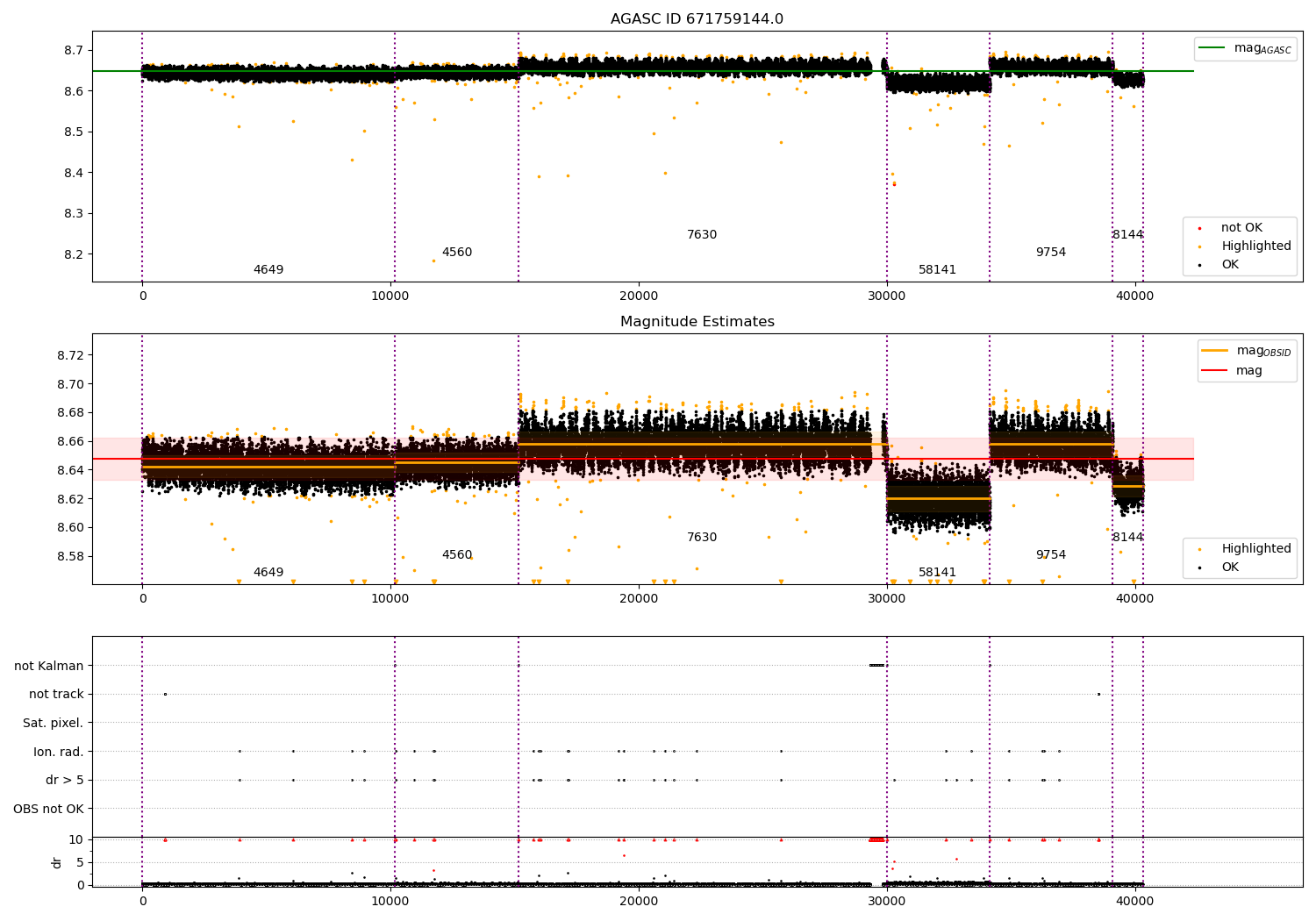The image size is (1316, 921).
Task: Click 'Highlighted' entry in middle plot legend
Action: (x=1256, y=549)
